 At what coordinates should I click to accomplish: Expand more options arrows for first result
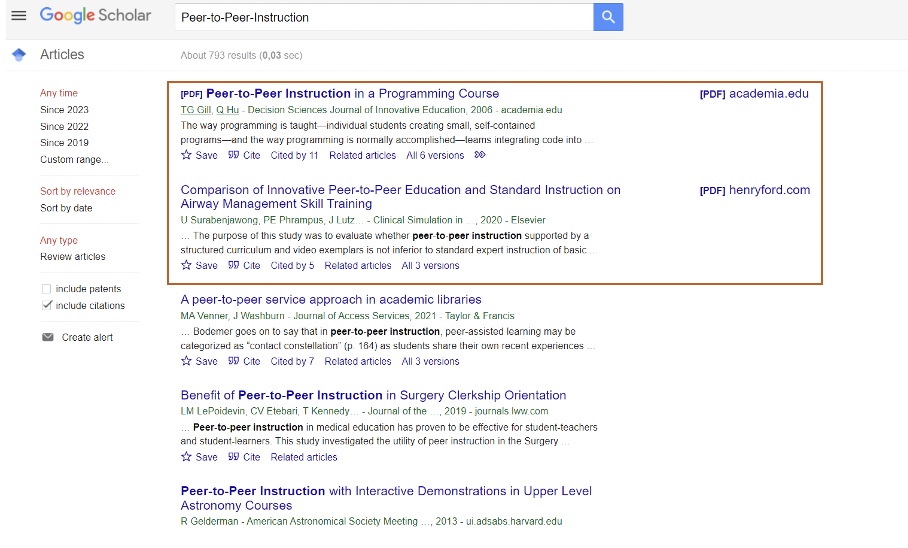[x=480, y=156]
